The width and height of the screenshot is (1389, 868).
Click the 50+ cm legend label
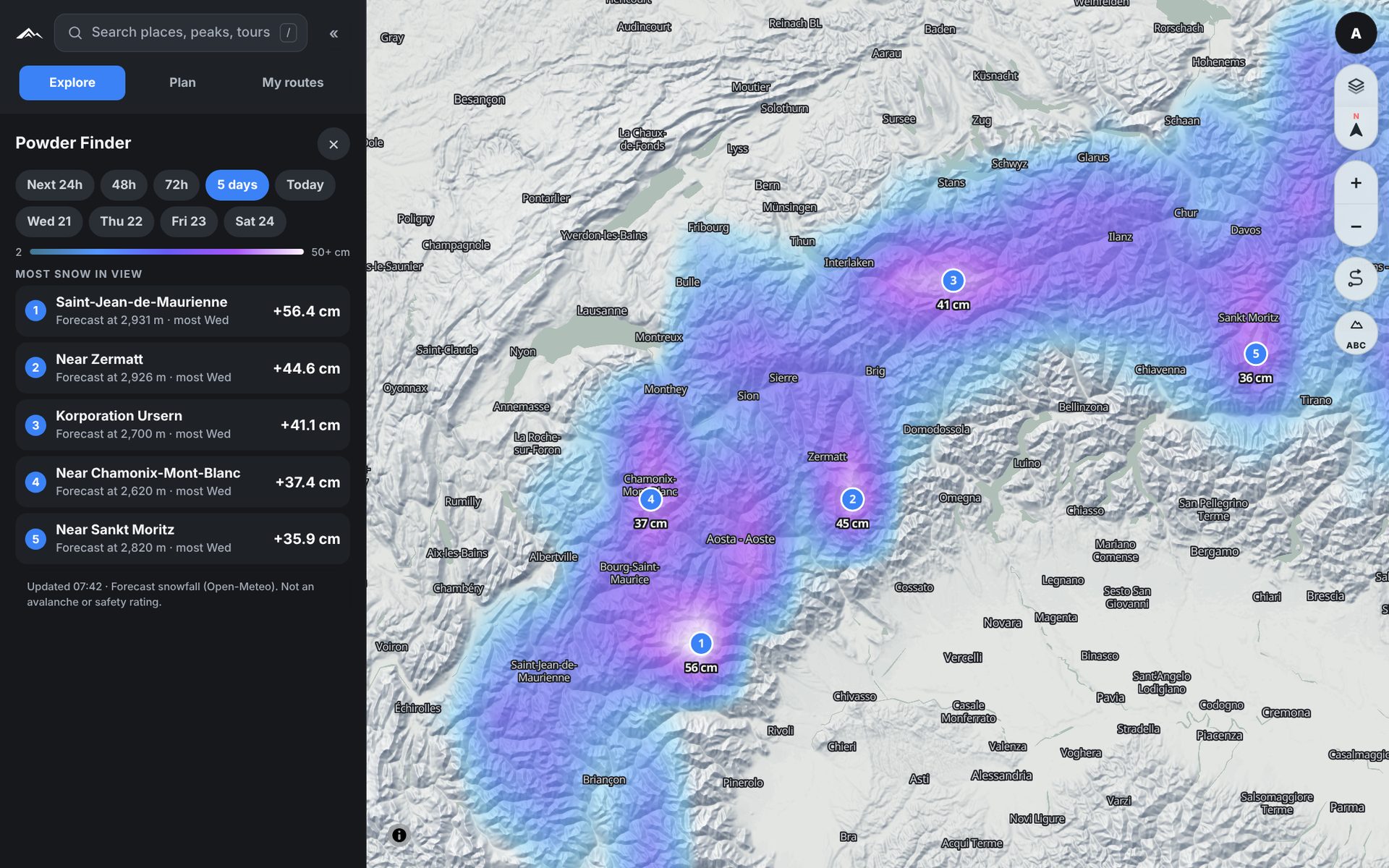(x=331, y=252)
